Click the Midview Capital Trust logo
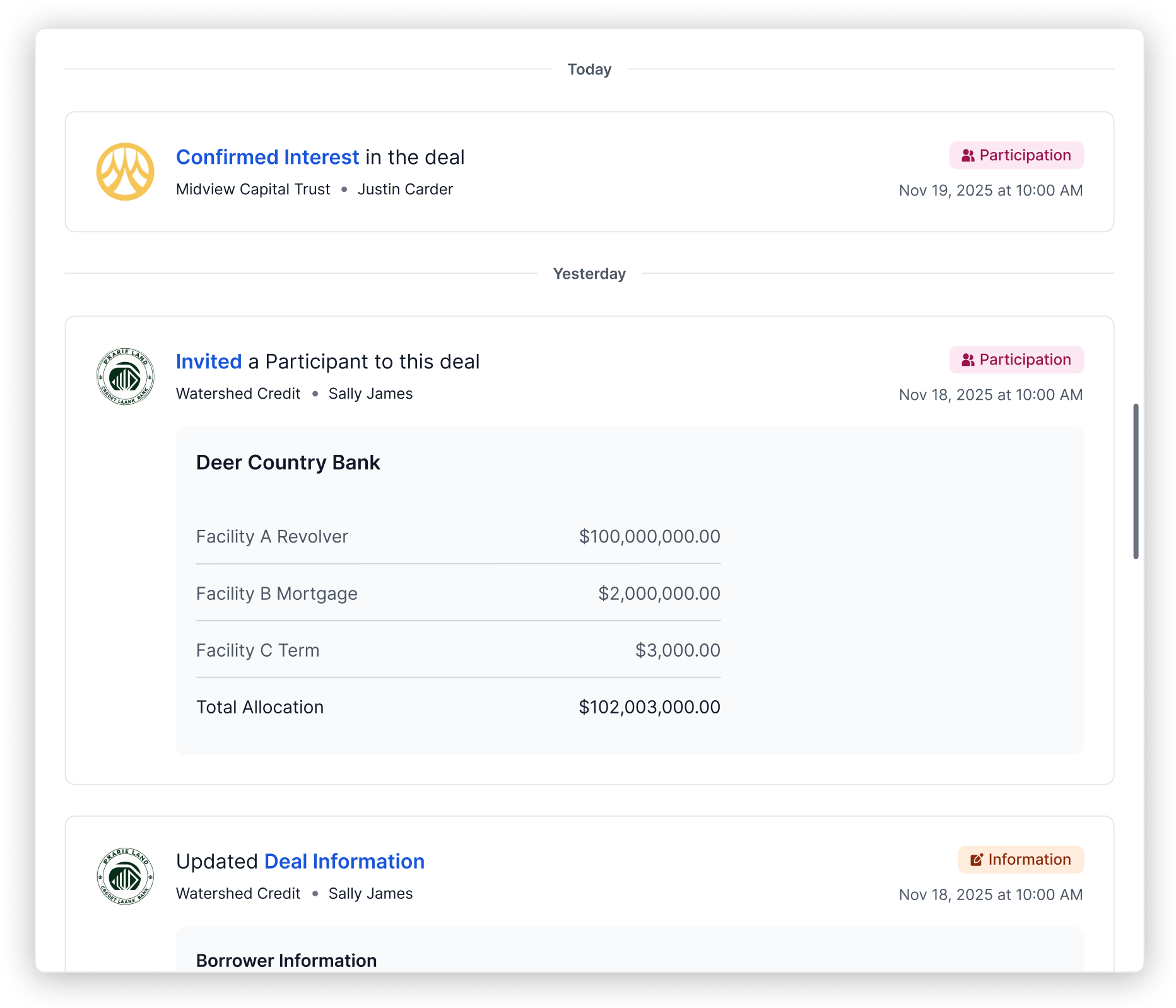The height and width of the screenshot is (1008, 1176). click(x=125, y=172)
